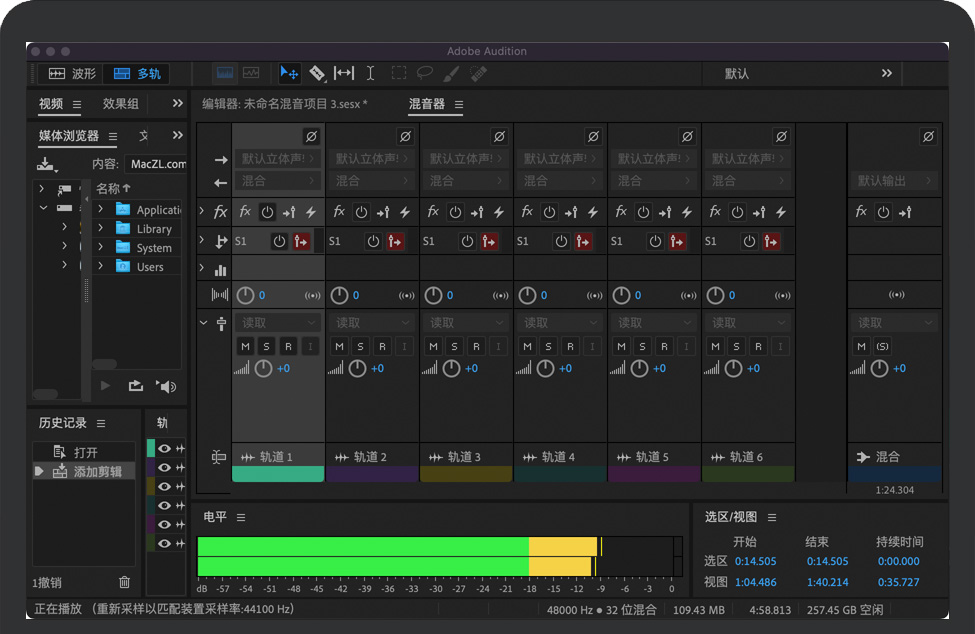Image resolution: width=975 pixels, height=634 pixels.
Task: Open the 读取 automation dropdown on track 2
Action: (372, 323)
